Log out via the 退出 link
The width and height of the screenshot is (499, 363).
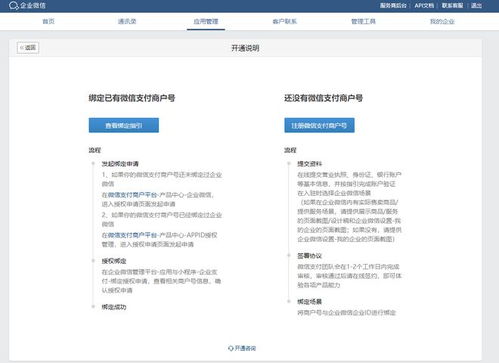(x=476, y=6)
